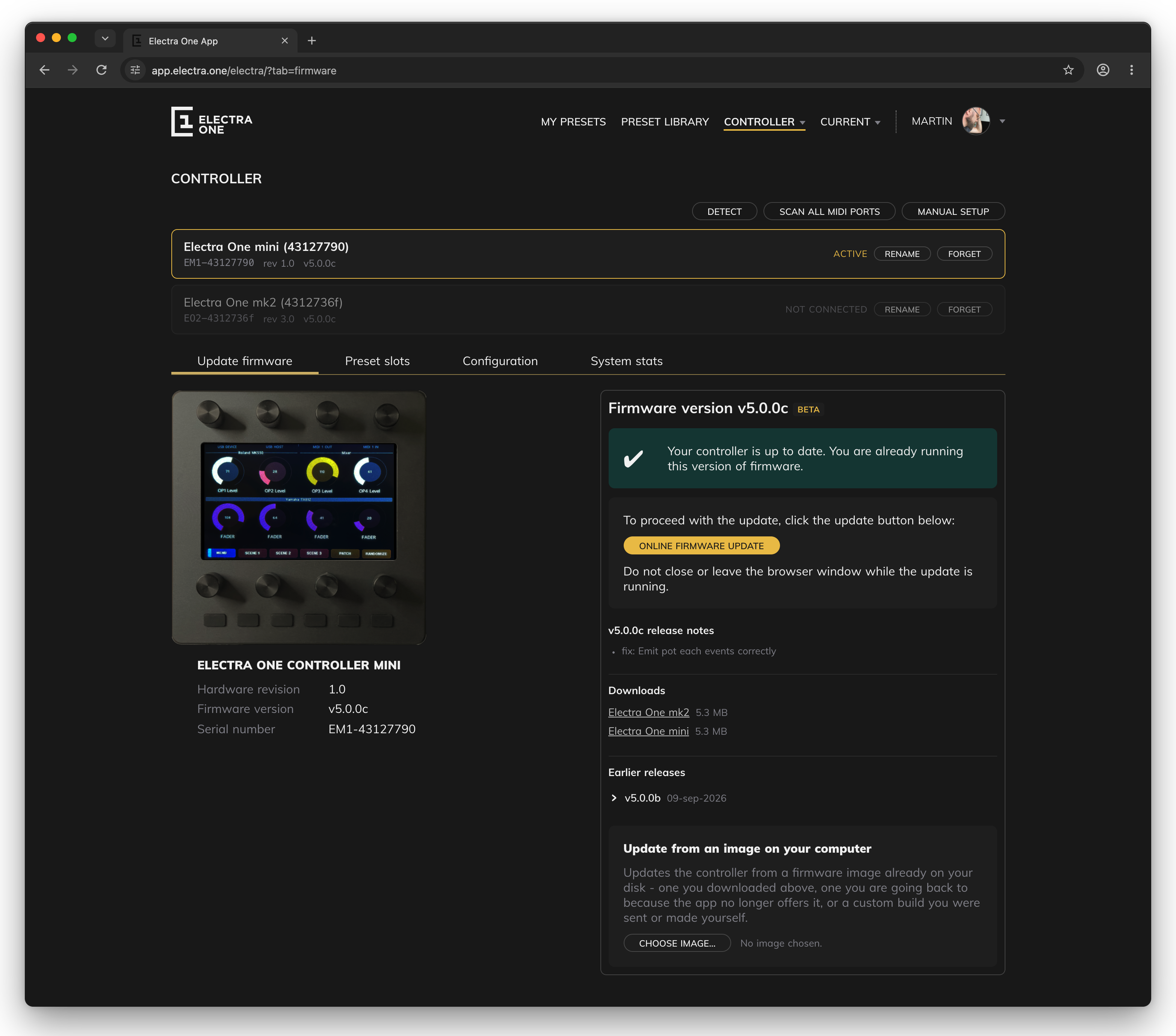Click SCAN ALL MIDI PORTS
This screenshot has width=1176, height=1036.
tap(829, 212)
